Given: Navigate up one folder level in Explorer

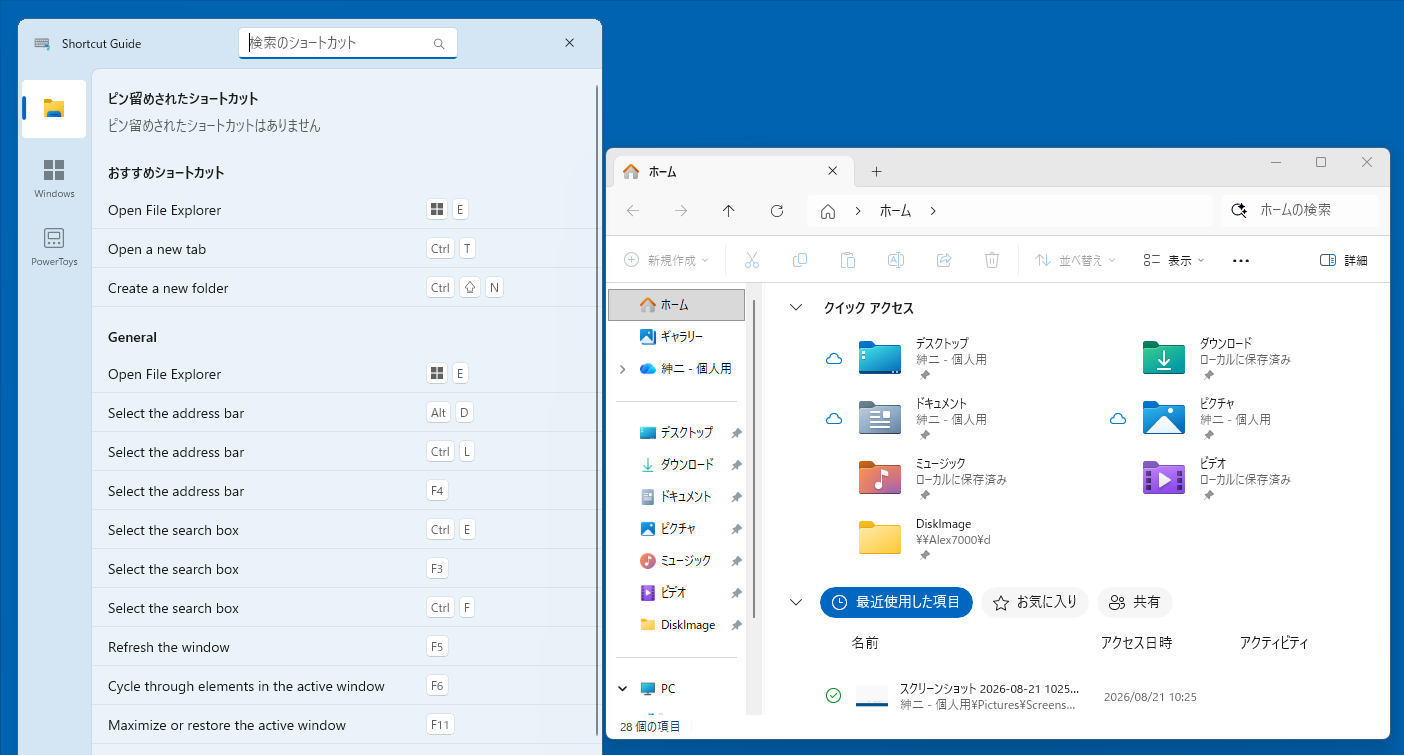Looking at the screenshot, I should point(729,211).
